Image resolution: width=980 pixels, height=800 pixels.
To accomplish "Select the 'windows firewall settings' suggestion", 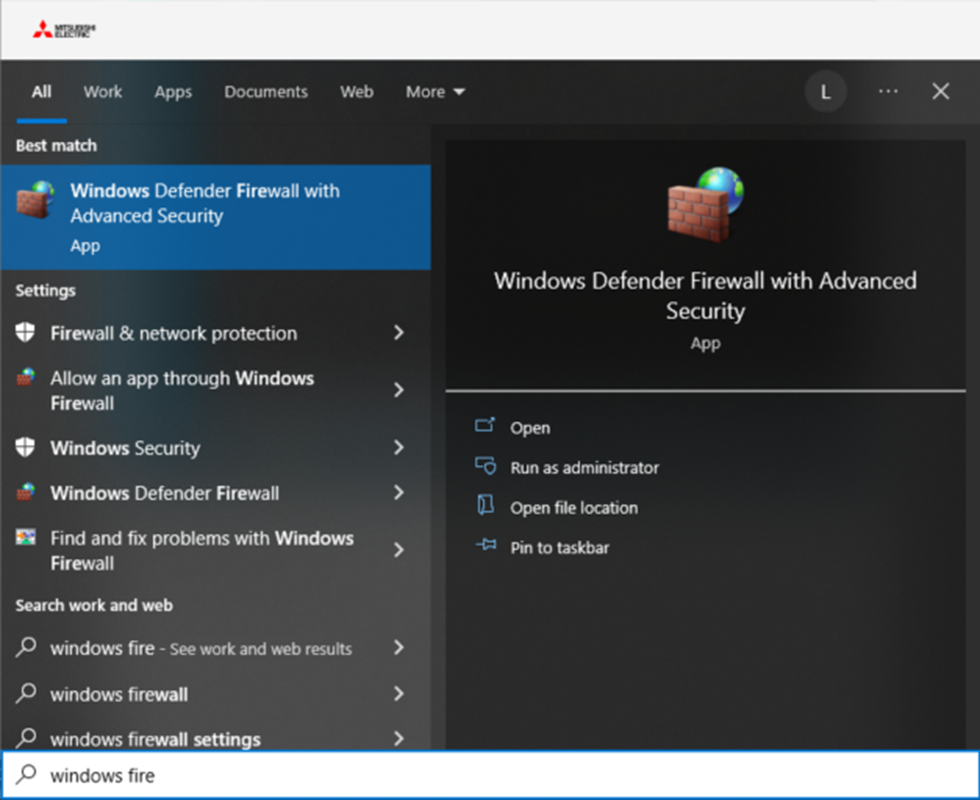I will tap(216, 738).
